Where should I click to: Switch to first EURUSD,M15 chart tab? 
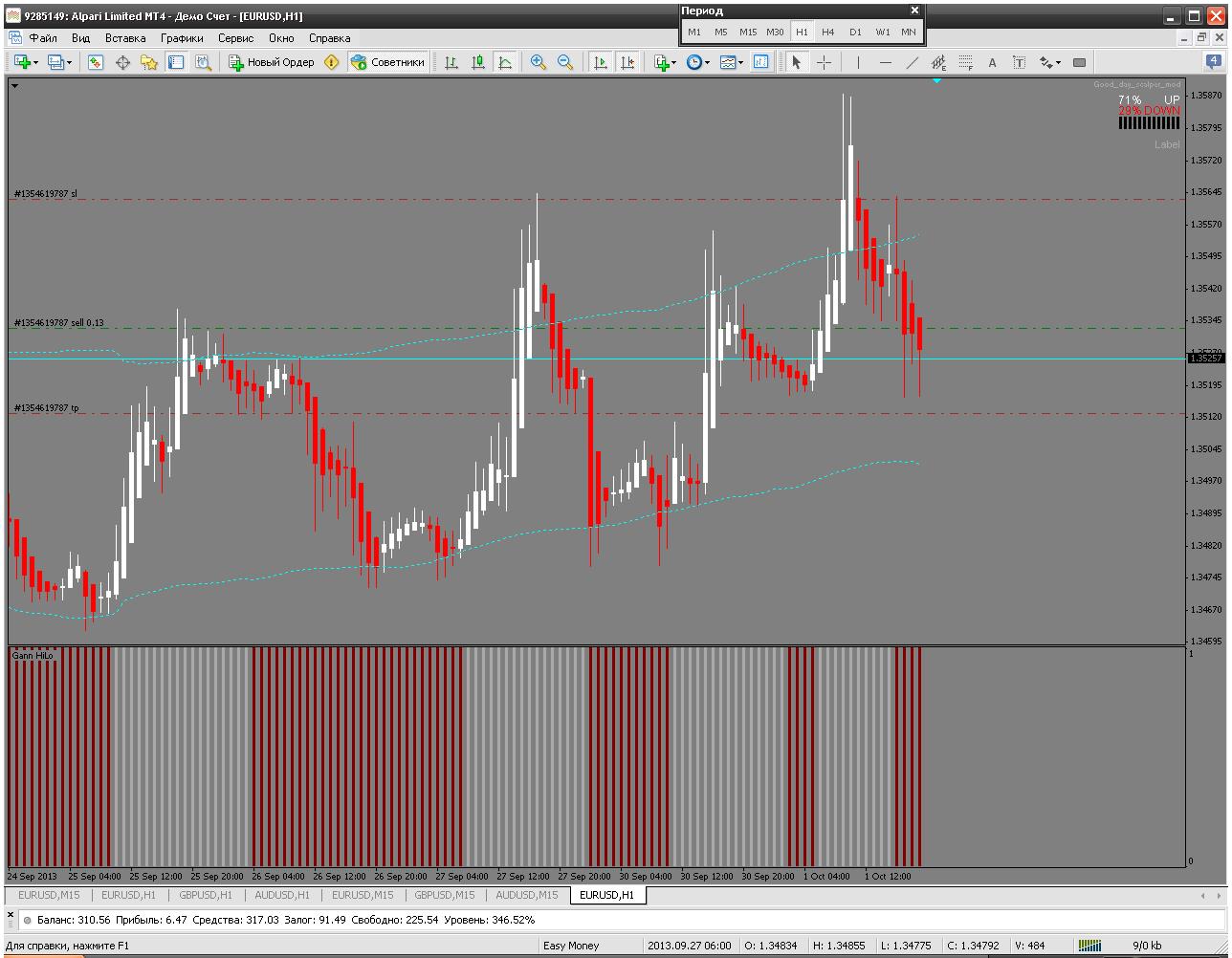49,895
